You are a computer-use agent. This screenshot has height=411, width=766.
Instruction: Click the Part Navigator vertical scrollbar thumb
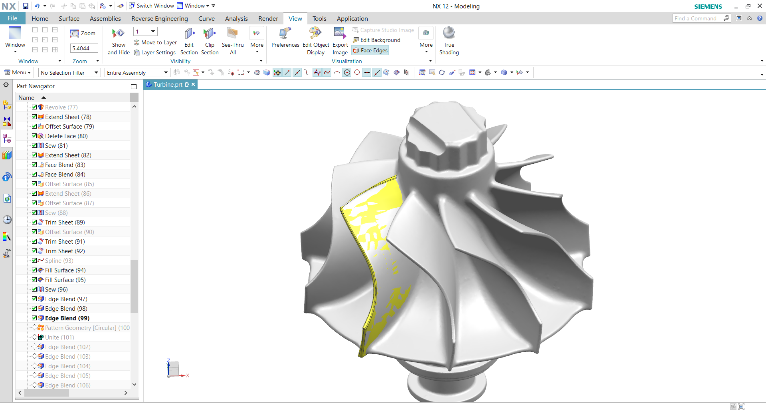pos(134,286)
